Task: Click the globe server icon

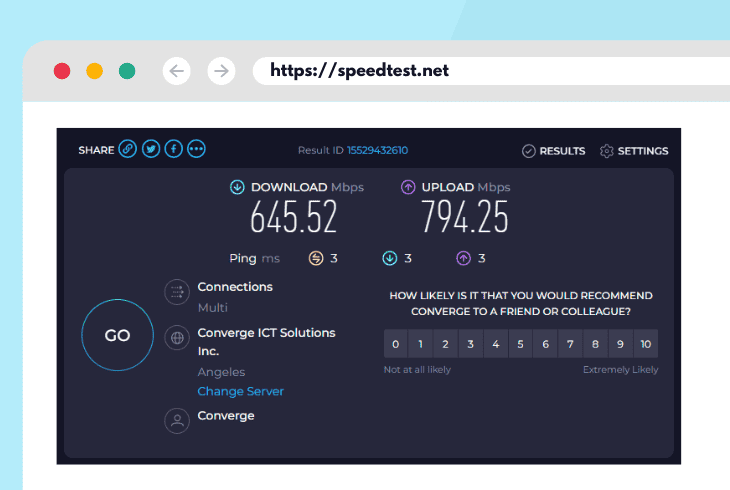Action: coord(177,338)
